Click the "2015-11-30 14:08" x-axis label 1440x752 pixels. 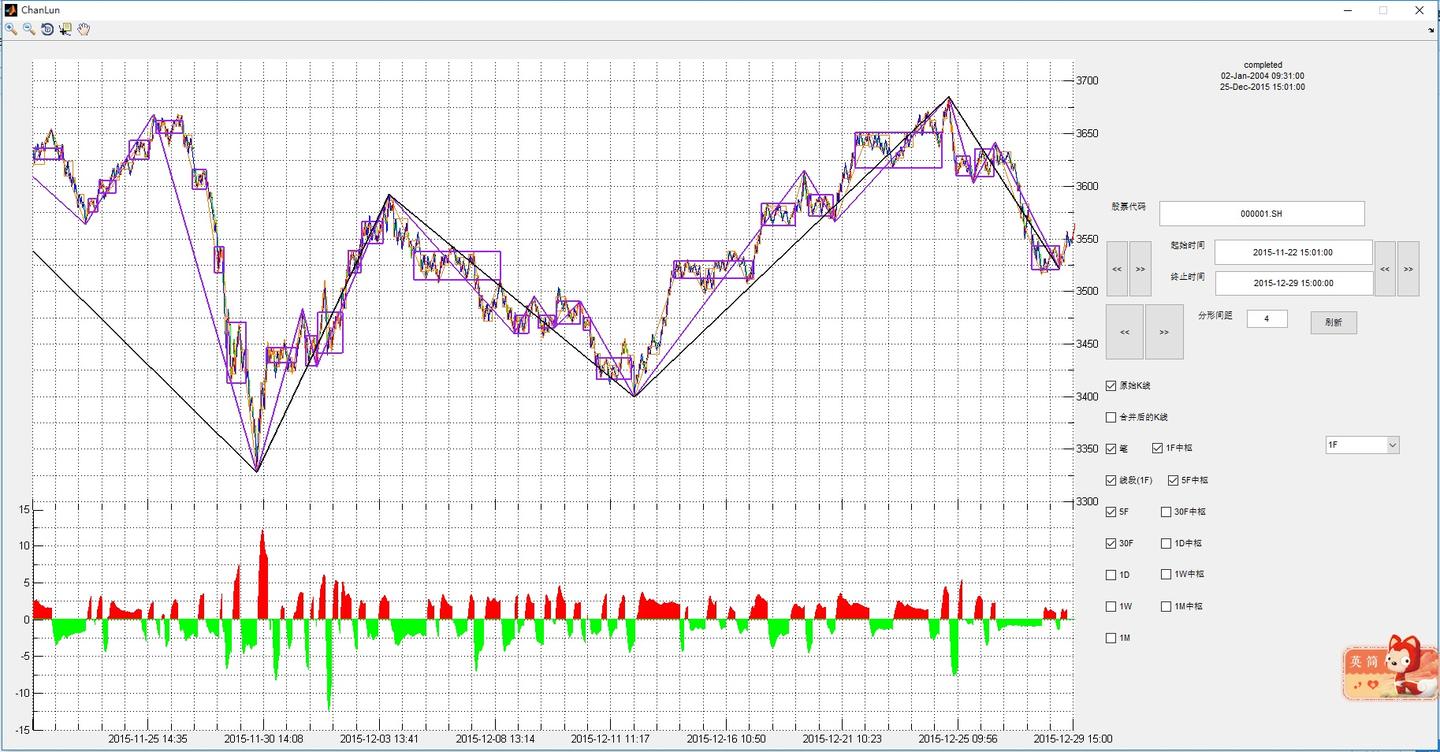tap(263, 740)
